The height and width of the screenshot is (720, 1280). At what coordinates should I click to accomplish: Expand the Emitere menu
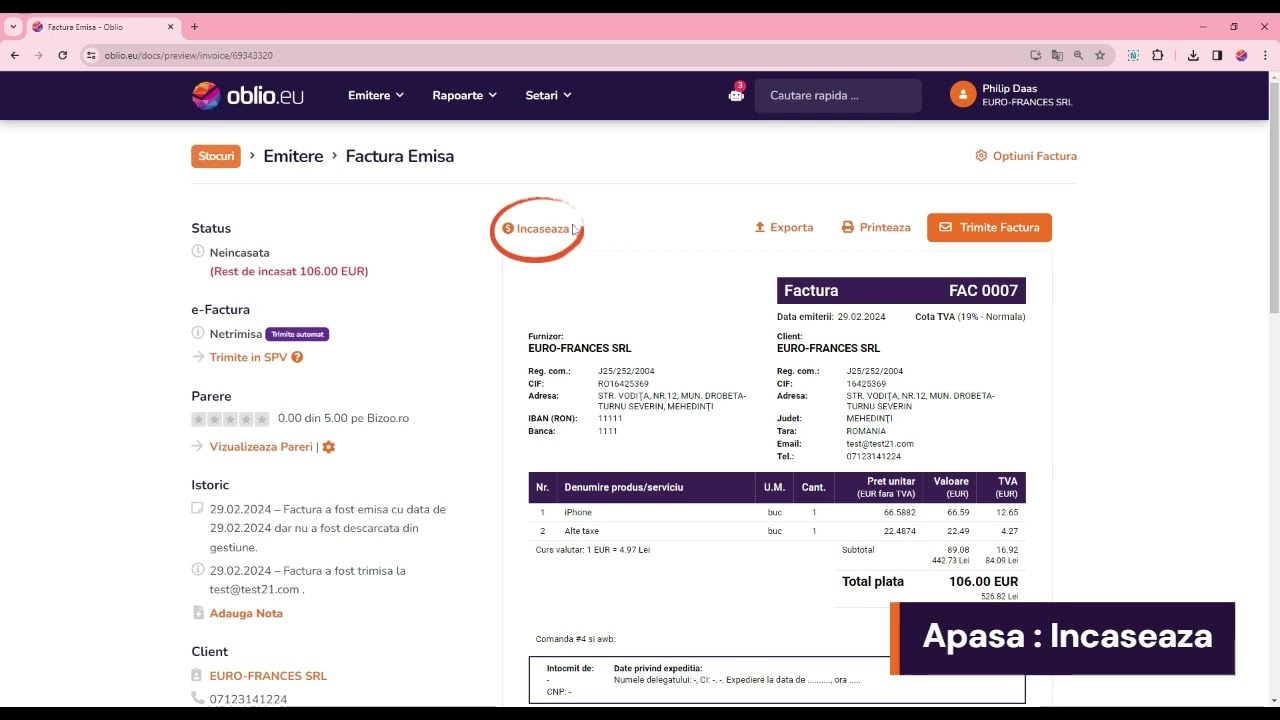click(x=376, y=95)
